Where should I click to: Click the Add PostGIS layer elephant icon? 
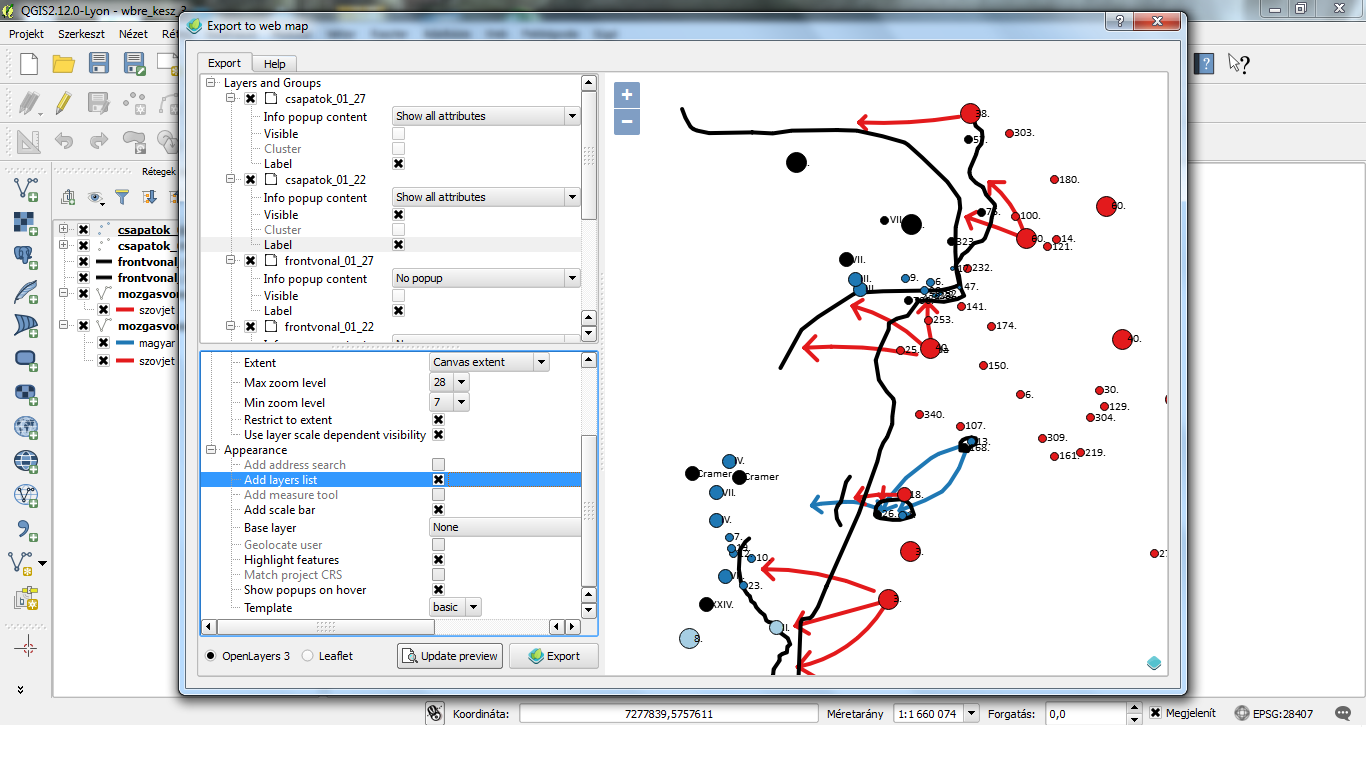click(x=26, y=256)
